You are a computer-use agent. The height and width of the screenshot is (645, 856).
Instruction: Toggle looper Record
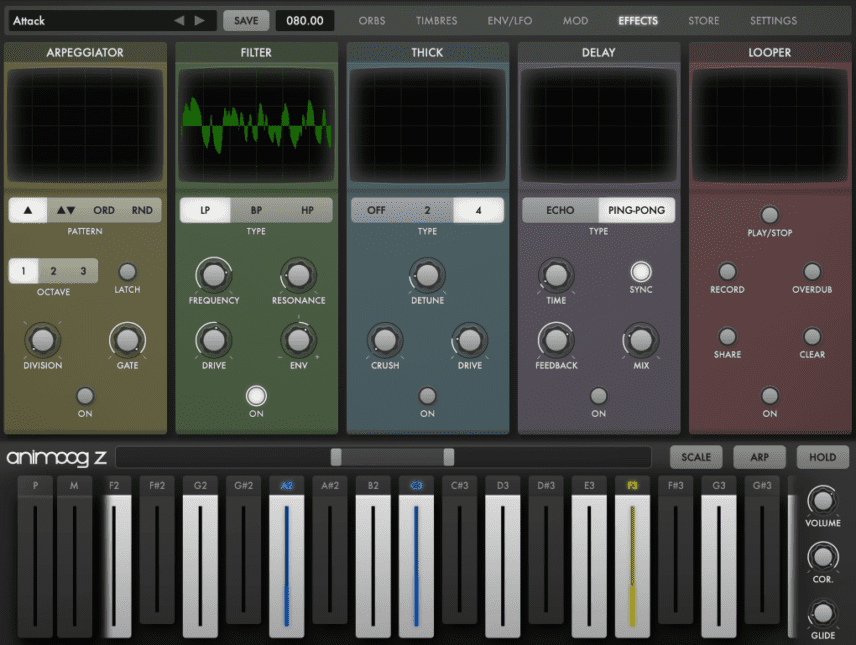tap(727, 271)
